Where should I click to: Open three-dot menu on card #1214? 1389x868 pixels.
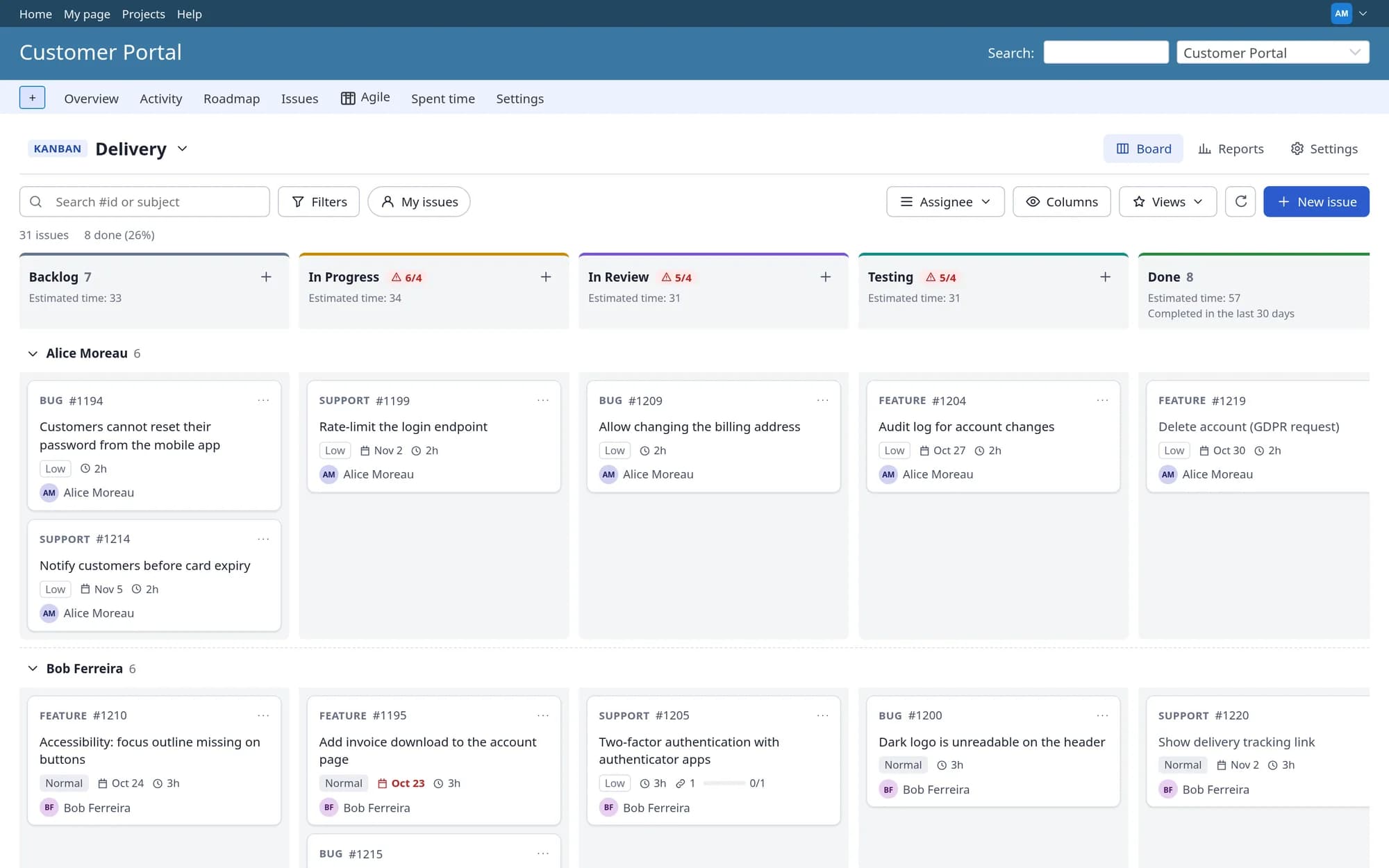tap(263, 539)
